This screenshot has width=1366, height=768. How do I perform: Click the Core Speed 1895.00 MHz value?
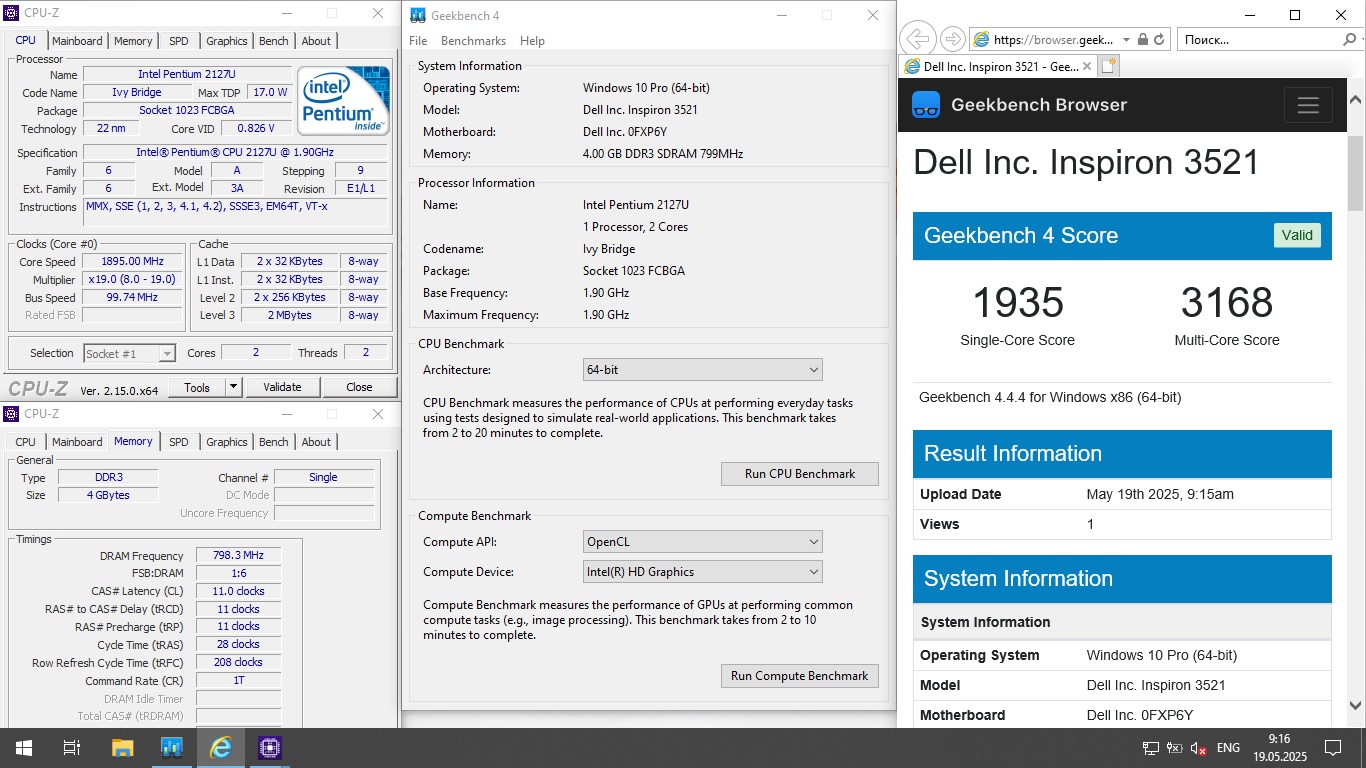pyautogui.click(x=132, y=262)
